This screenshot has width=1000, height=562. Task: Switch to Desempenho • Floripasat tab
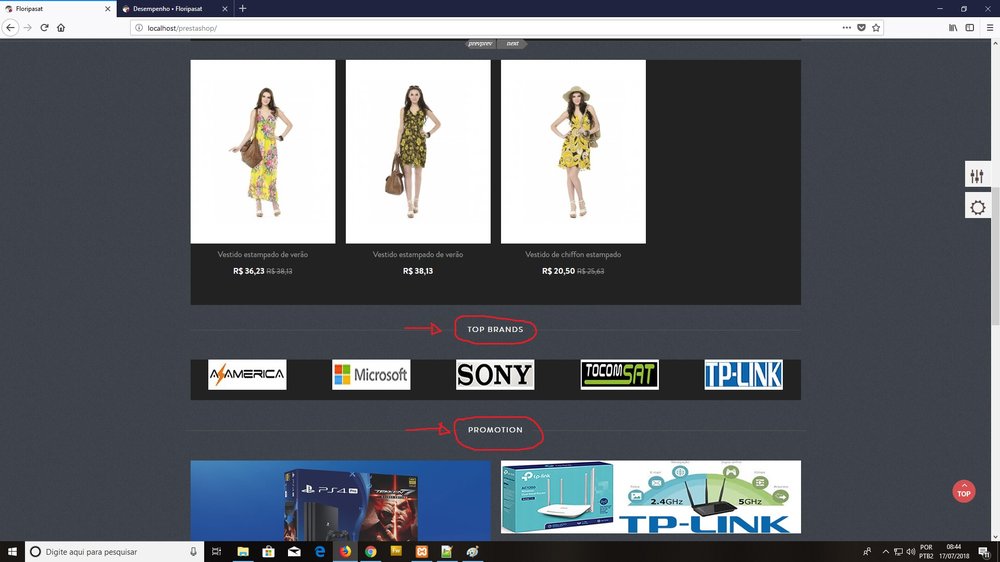[x=175, y=9]
